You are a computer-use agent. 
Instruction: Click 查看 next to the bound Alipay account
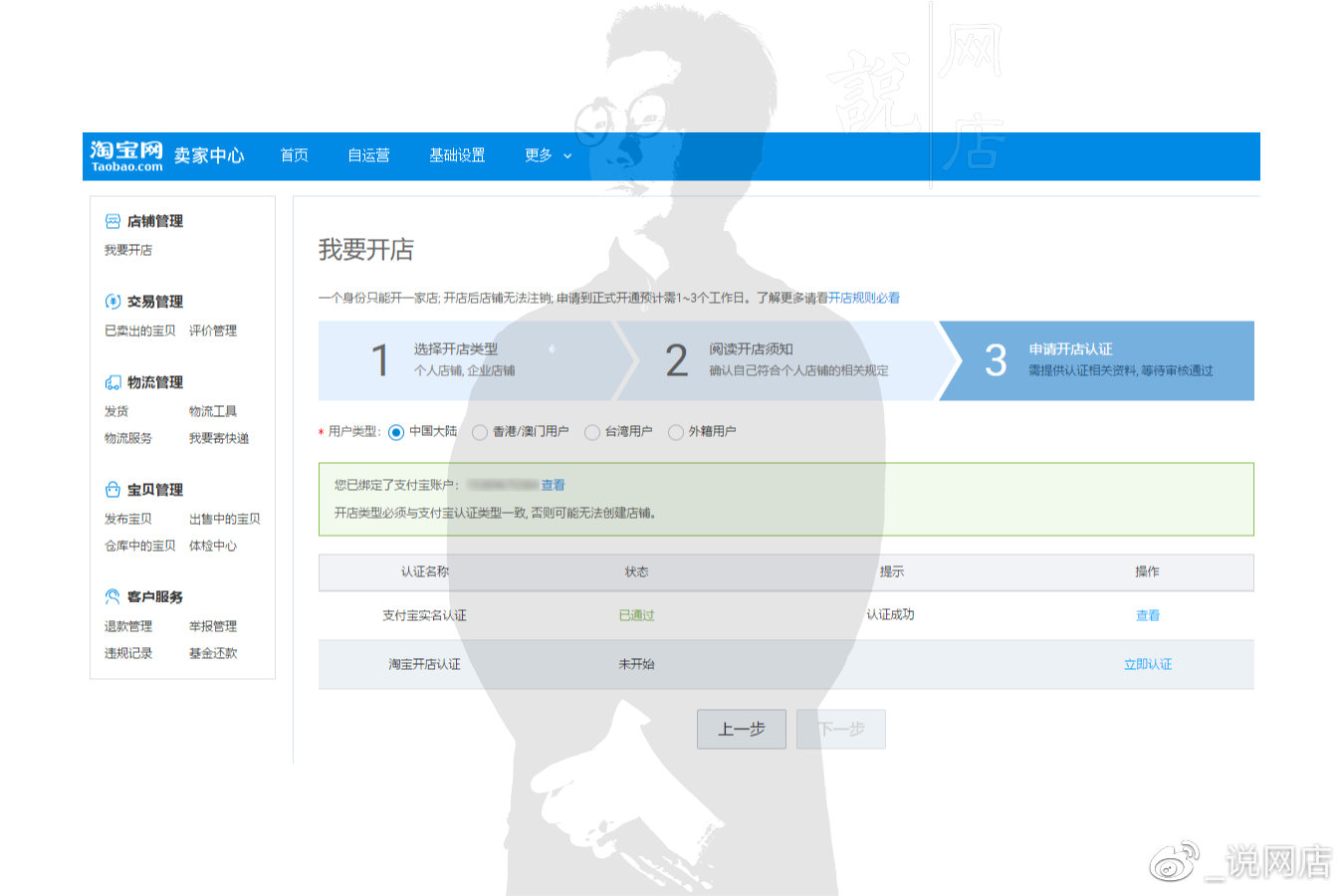coord(554,485)
